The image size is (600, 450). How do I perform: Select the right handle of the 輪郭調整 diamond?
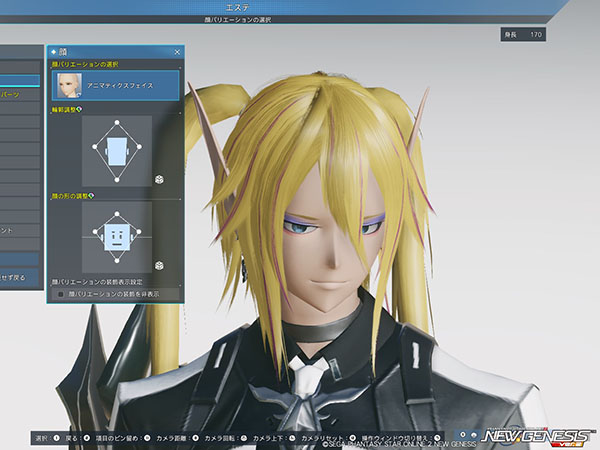tap(139, 147)
